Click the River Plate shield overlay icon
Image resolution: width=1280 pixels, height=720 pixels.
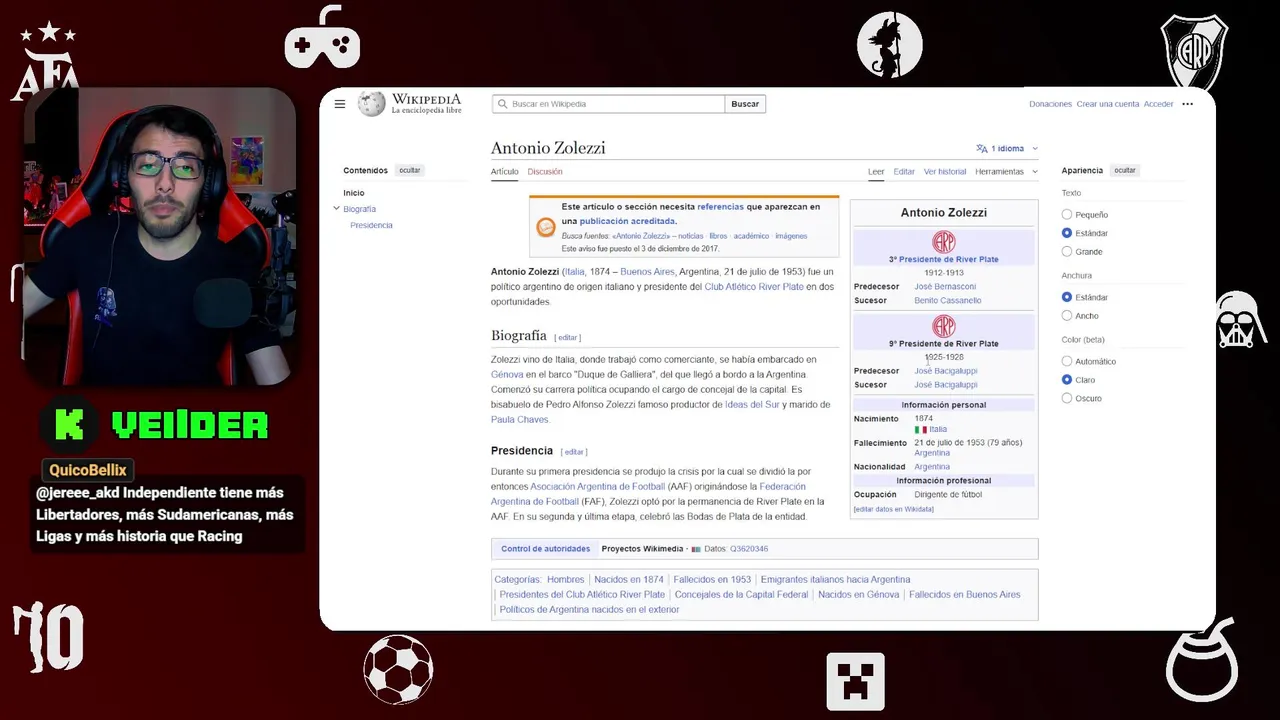(x=1194, y=53)
